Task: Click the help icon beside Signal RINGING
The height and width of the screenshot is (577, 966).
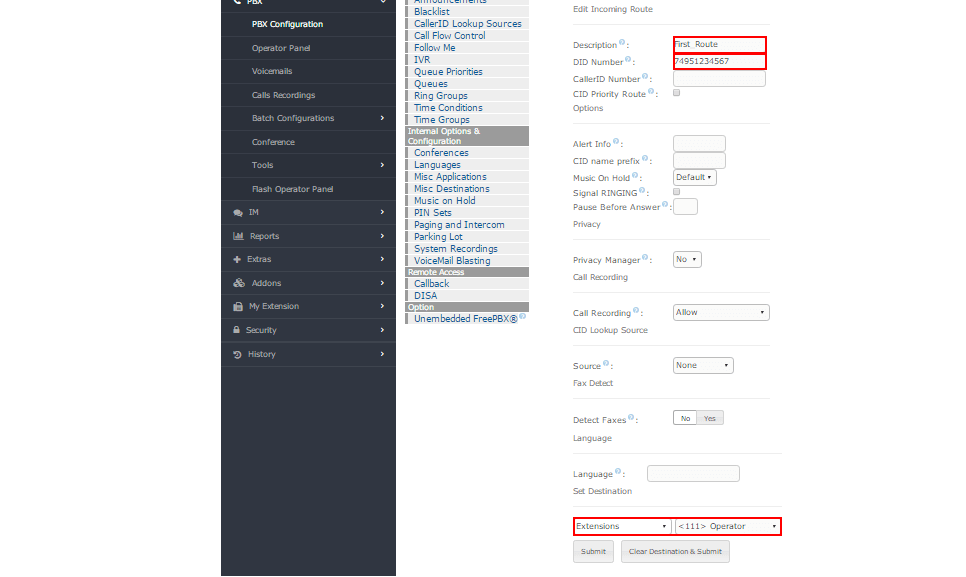Action: coord(642,190)
